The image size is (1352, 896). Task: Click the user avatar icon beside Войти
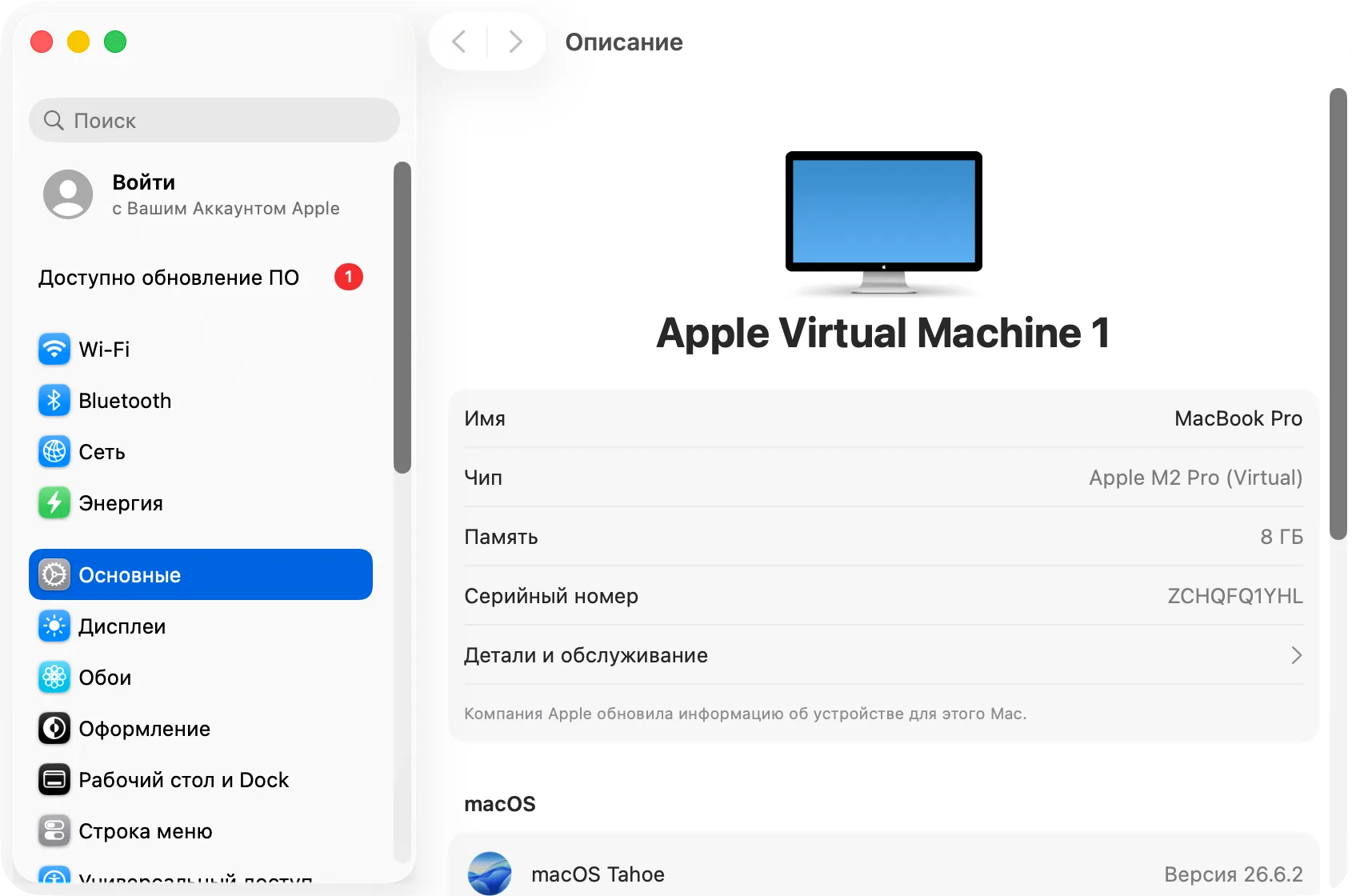tap(68, 194)
